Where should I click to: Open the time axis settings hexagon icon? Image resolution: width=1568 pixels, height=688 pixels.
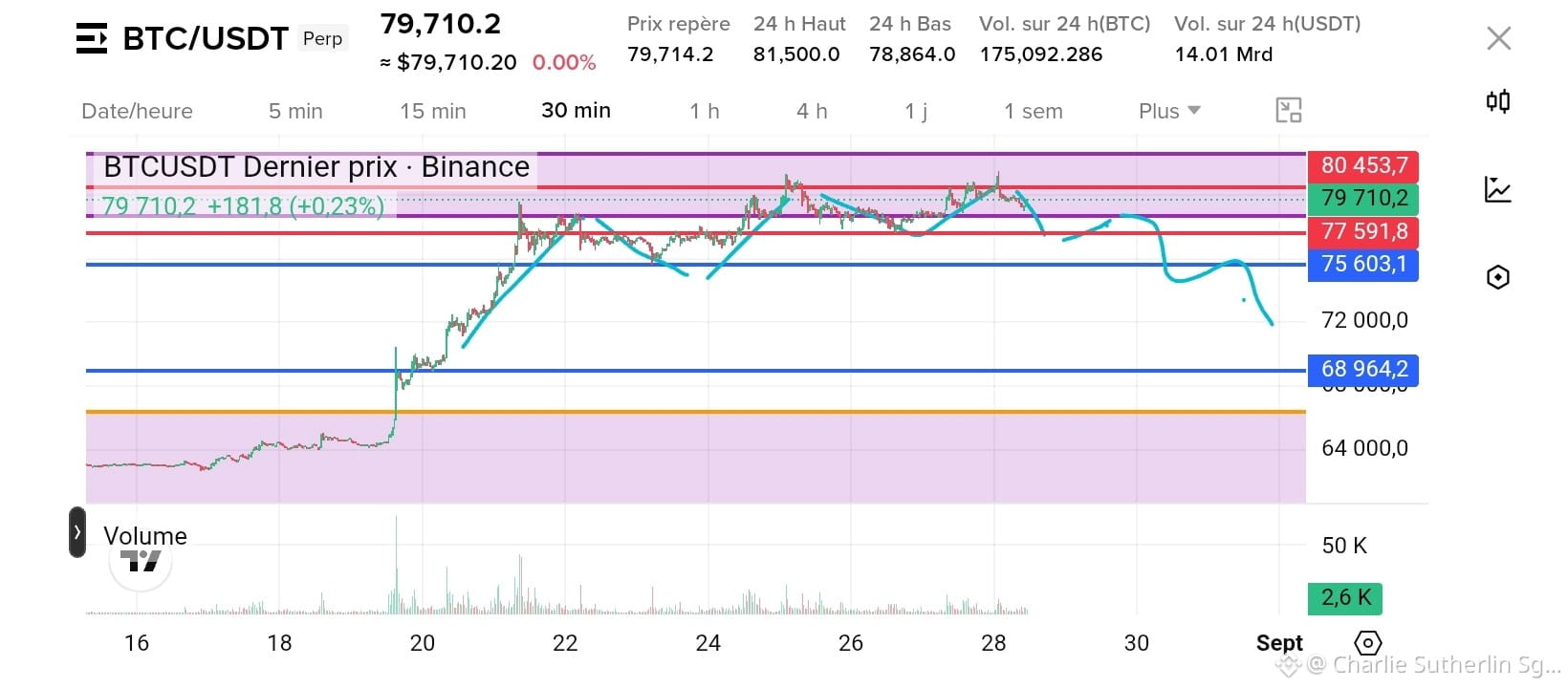1368,642
